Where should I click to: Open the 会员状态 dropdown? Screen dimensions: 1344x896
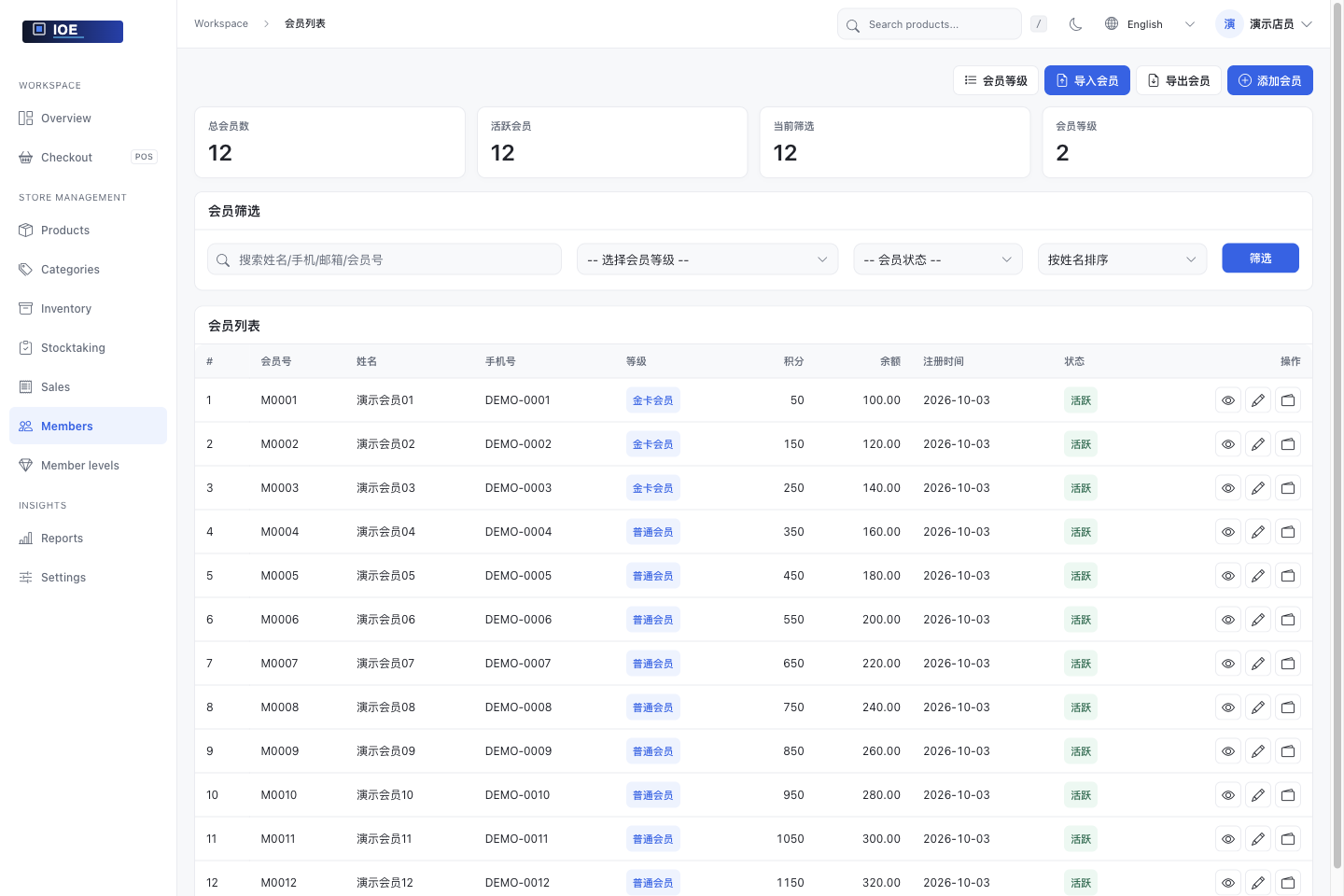938,259
